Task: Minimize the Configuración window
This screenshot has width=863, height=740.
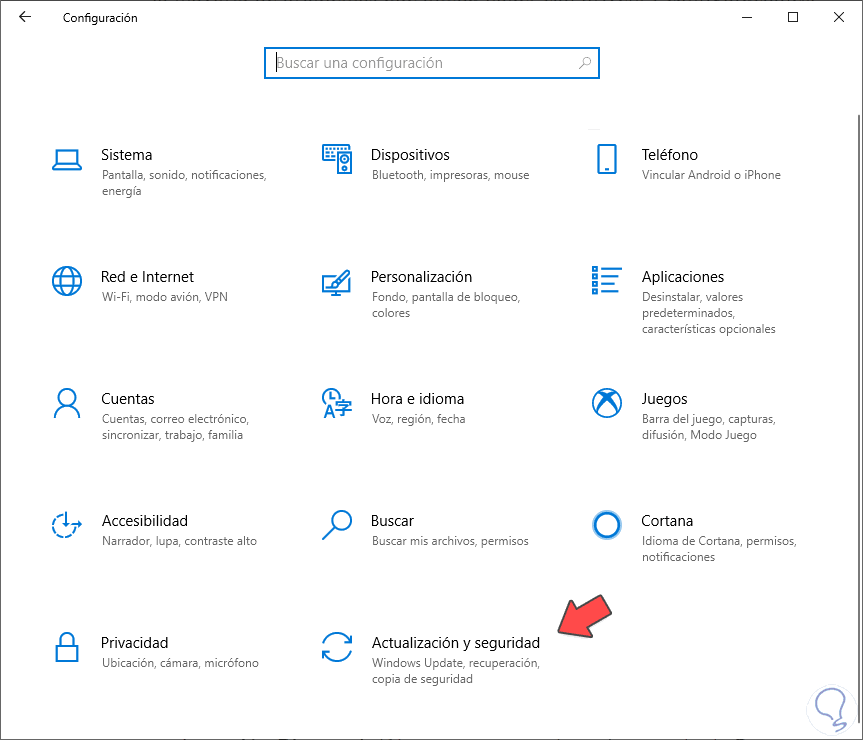Action: tap(747, 17)
